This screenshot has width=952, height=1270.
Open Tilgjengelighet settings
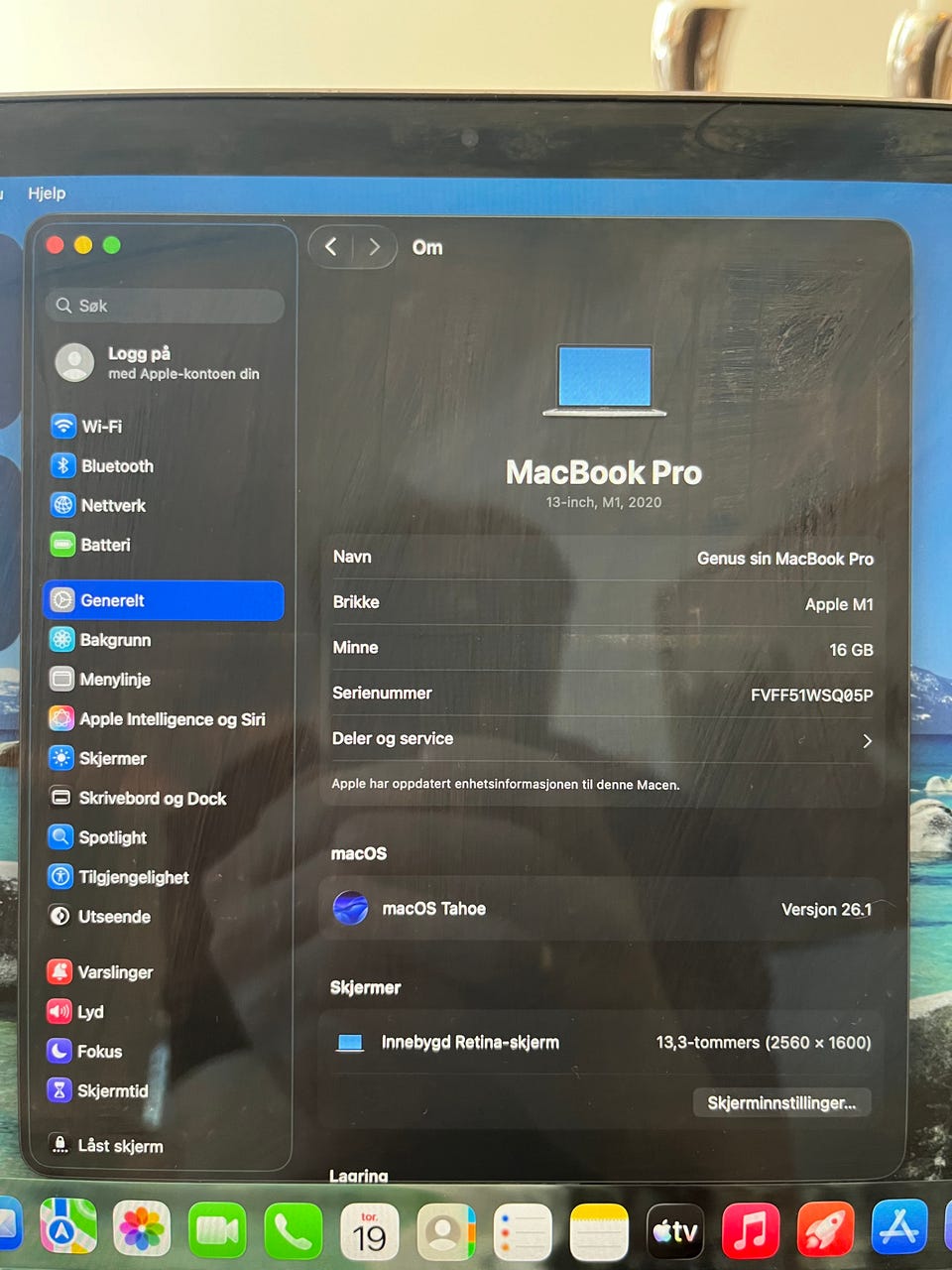[119, 877]
